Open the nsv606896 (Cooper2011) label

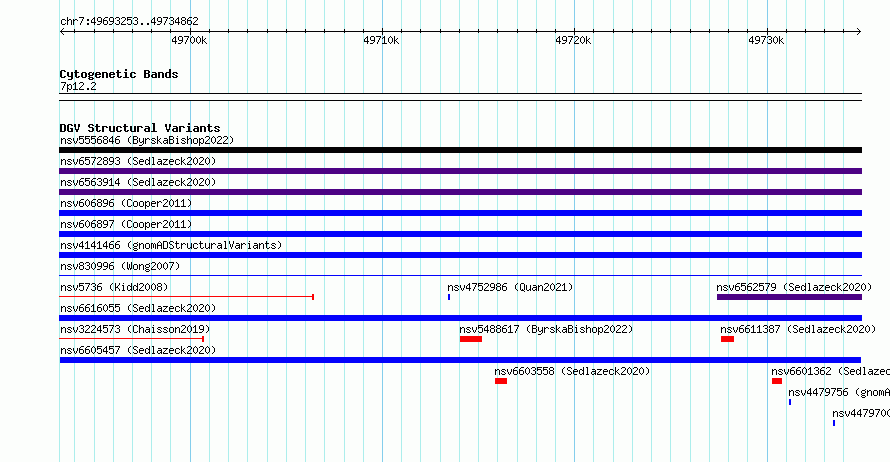[126, 203]
